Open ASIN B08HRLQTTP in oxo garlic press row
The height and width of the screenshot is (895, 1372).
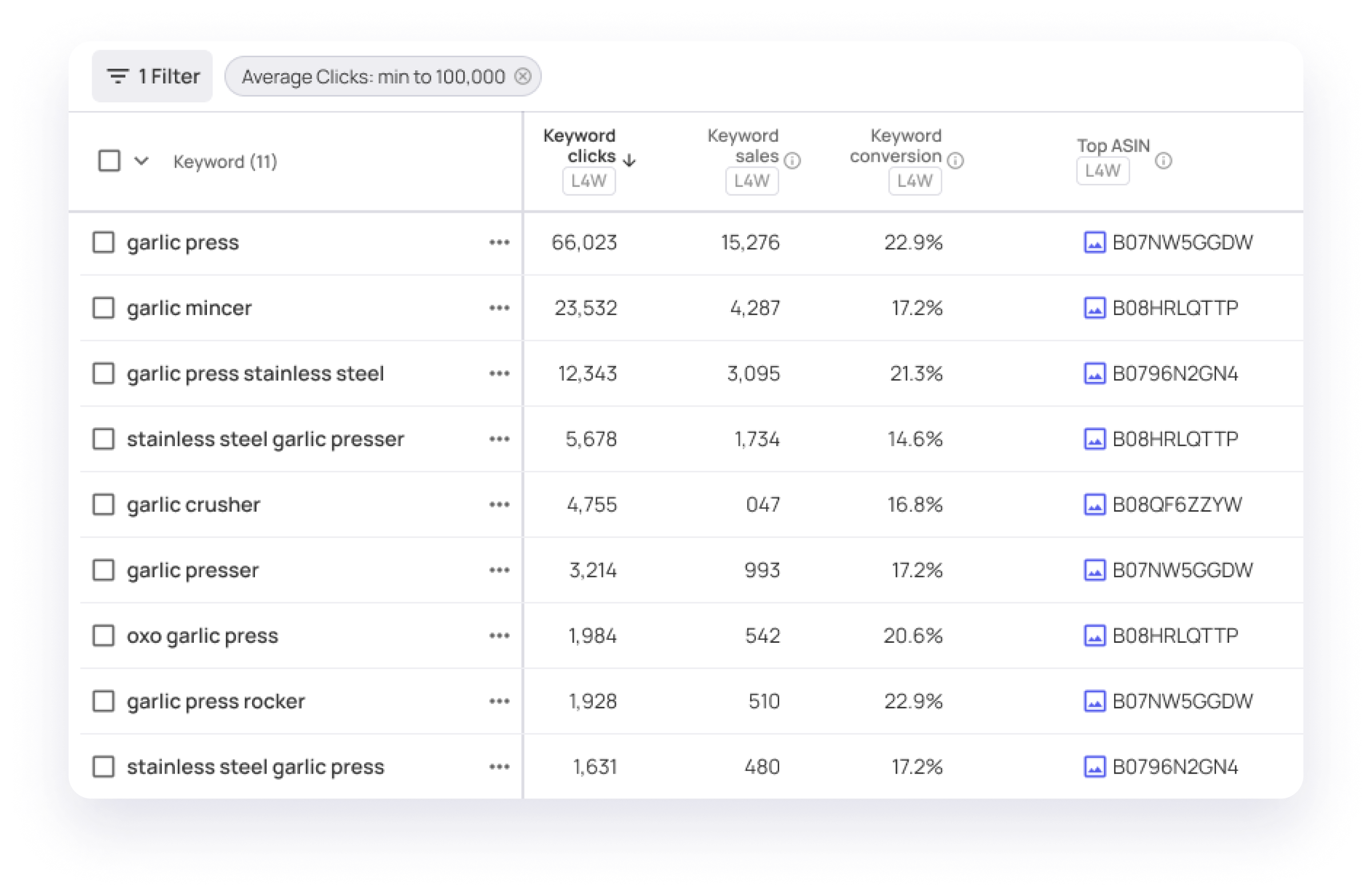click(1175, 635)
